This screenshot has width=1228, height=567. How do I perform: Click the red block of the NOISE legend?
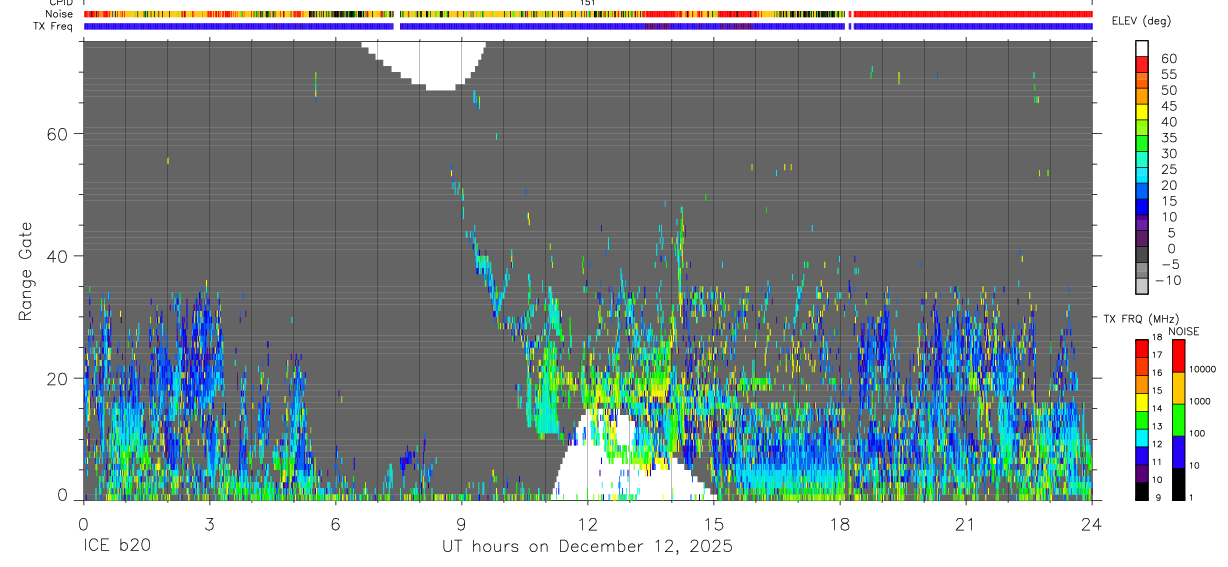click(x=1179, y=357)
